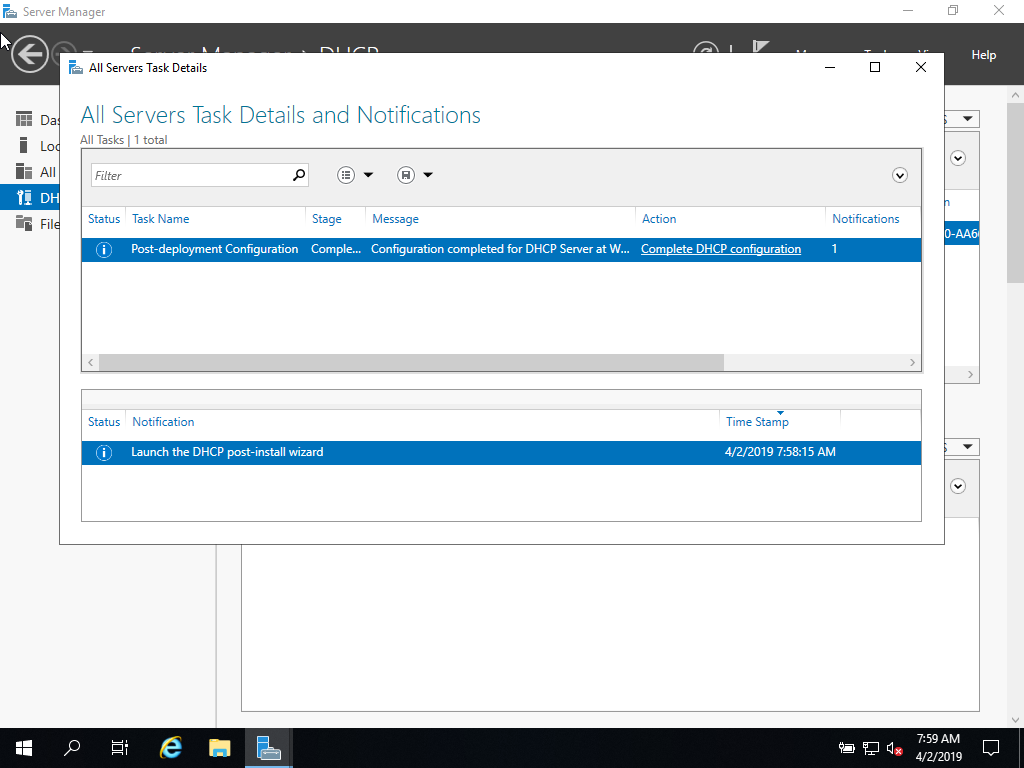Expand the task filter criteria chevron
This screenshot has width=1024, height=768.
click(x=899, y=175)
